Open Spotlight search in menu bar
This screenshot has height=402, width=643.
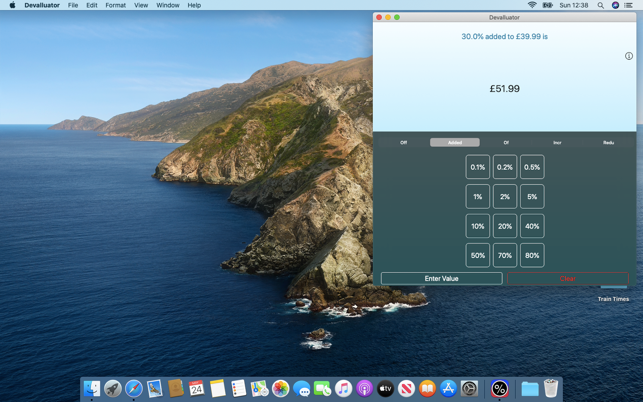coord(600,5)
